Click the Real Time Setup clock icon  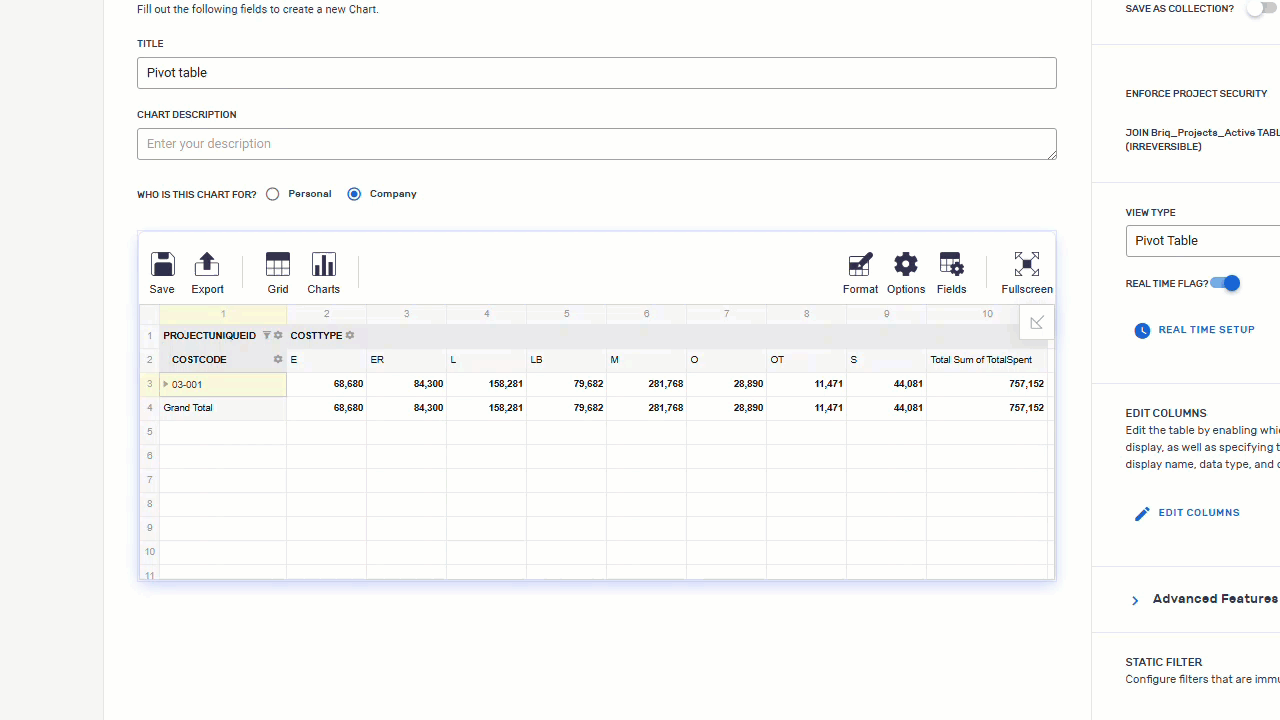click(x=1142, y=331)
